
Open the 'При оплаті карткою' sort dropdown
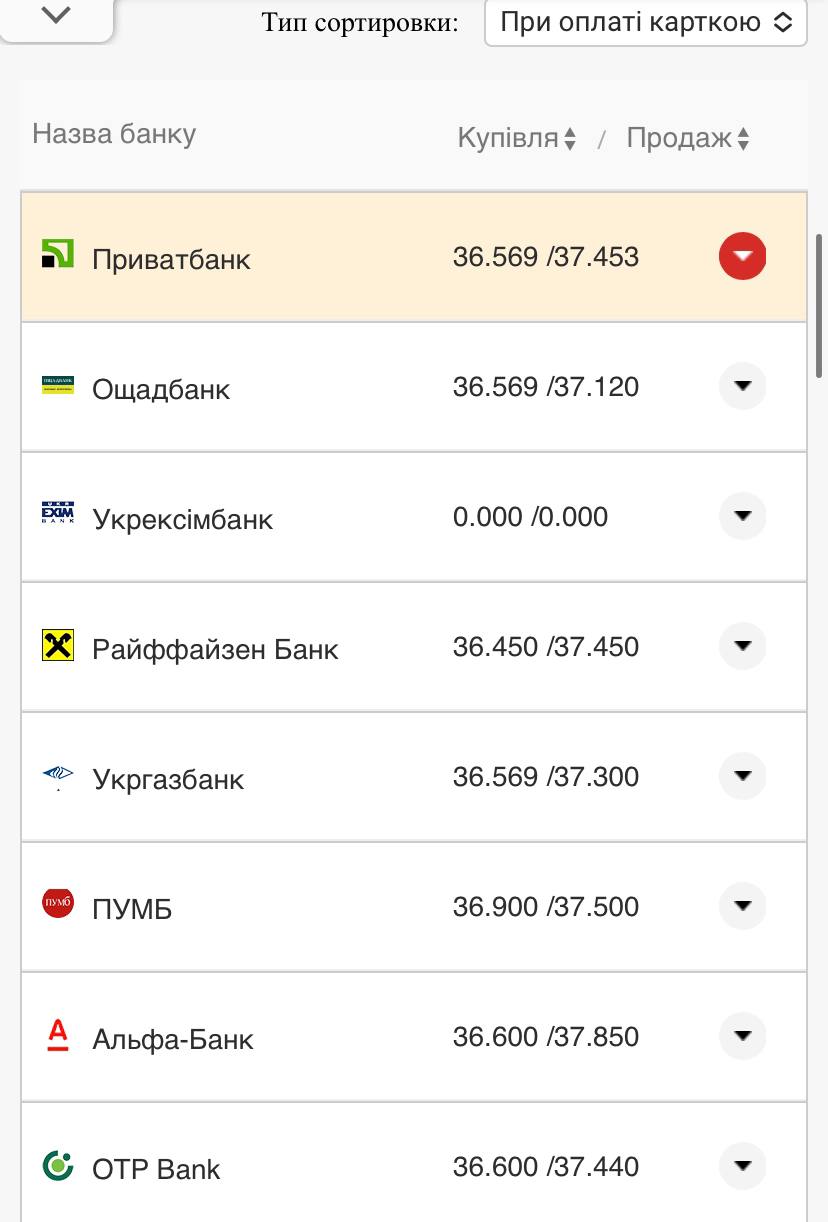pyautogui.click(x=645, y=22)
